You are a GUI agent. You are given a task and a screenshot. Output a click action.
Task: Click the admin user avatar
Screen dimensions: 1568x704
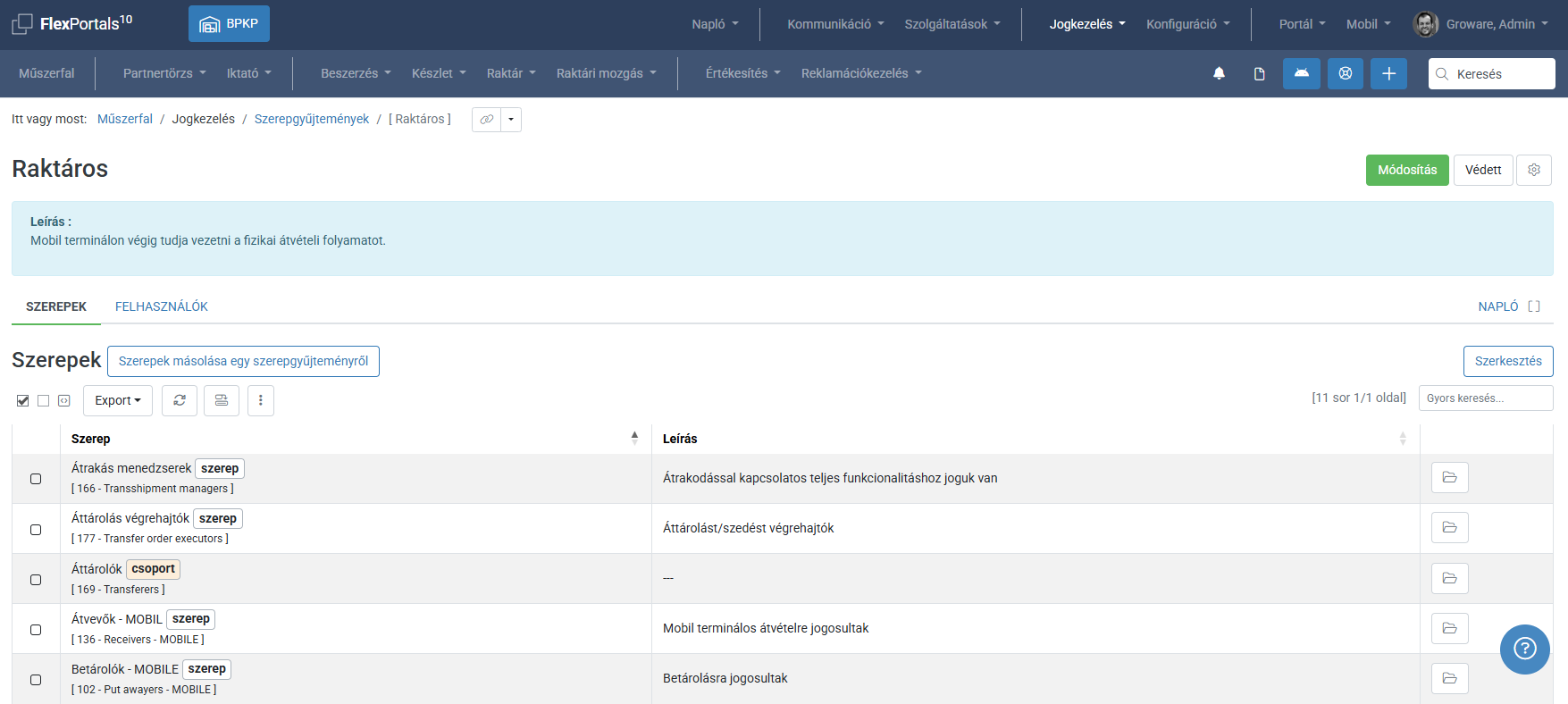click(1425, 24)
